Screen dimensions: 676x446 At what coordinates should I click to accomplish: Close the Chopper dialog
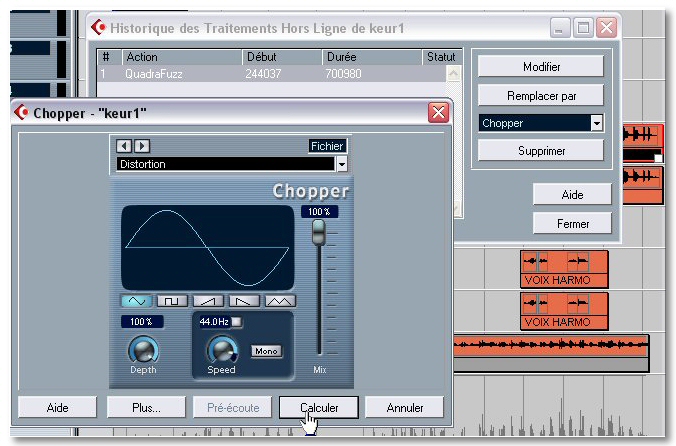point(438,113)
